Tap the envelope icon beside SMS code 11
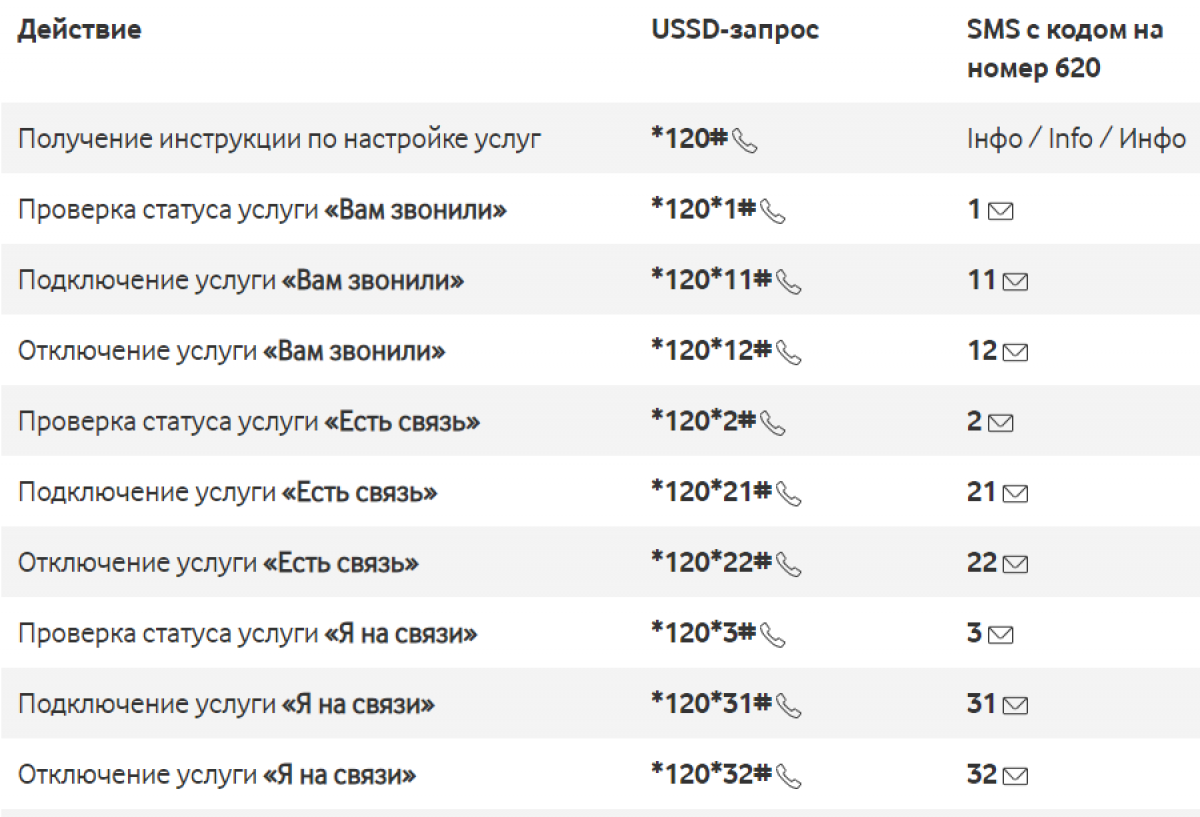Screen dimensions: 1200x817 point(1015,283)
